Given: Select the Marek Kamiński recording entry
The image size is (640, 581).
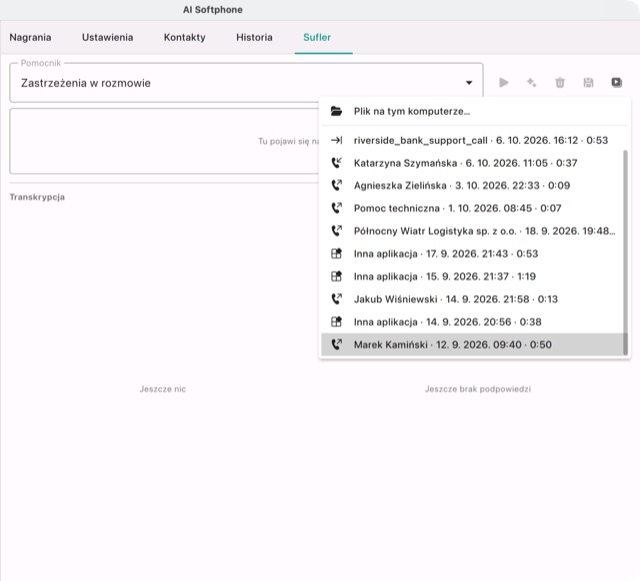Looking at the screenshot, I should (x=472, y=345).
